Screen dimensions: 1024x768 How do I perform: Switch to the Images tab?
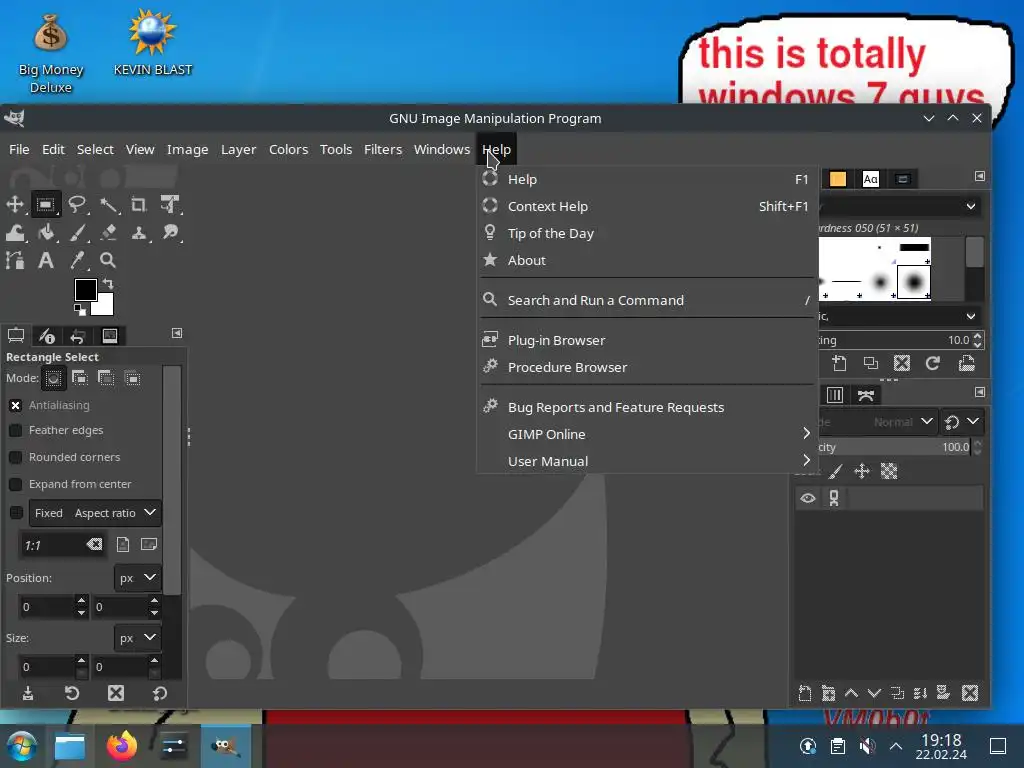(x=110, y=336)
